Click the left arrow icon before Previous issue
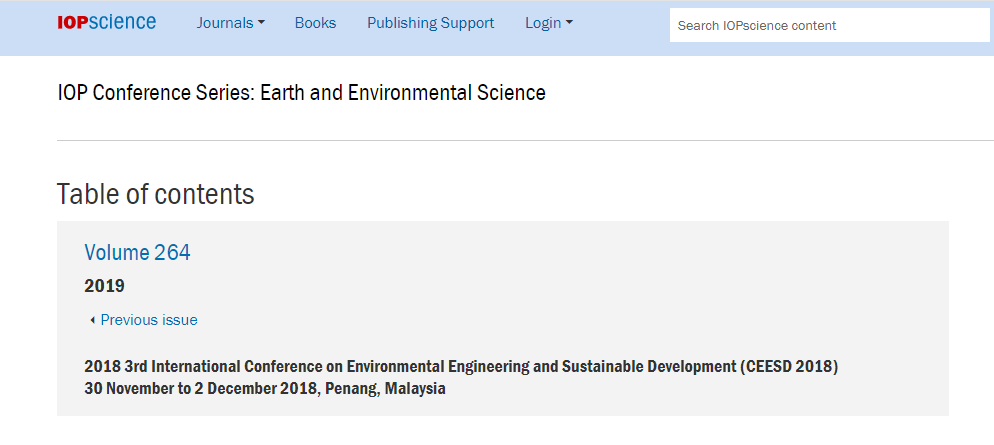The height and width of the screenshot is (445, 994). [x=92, y=320]
